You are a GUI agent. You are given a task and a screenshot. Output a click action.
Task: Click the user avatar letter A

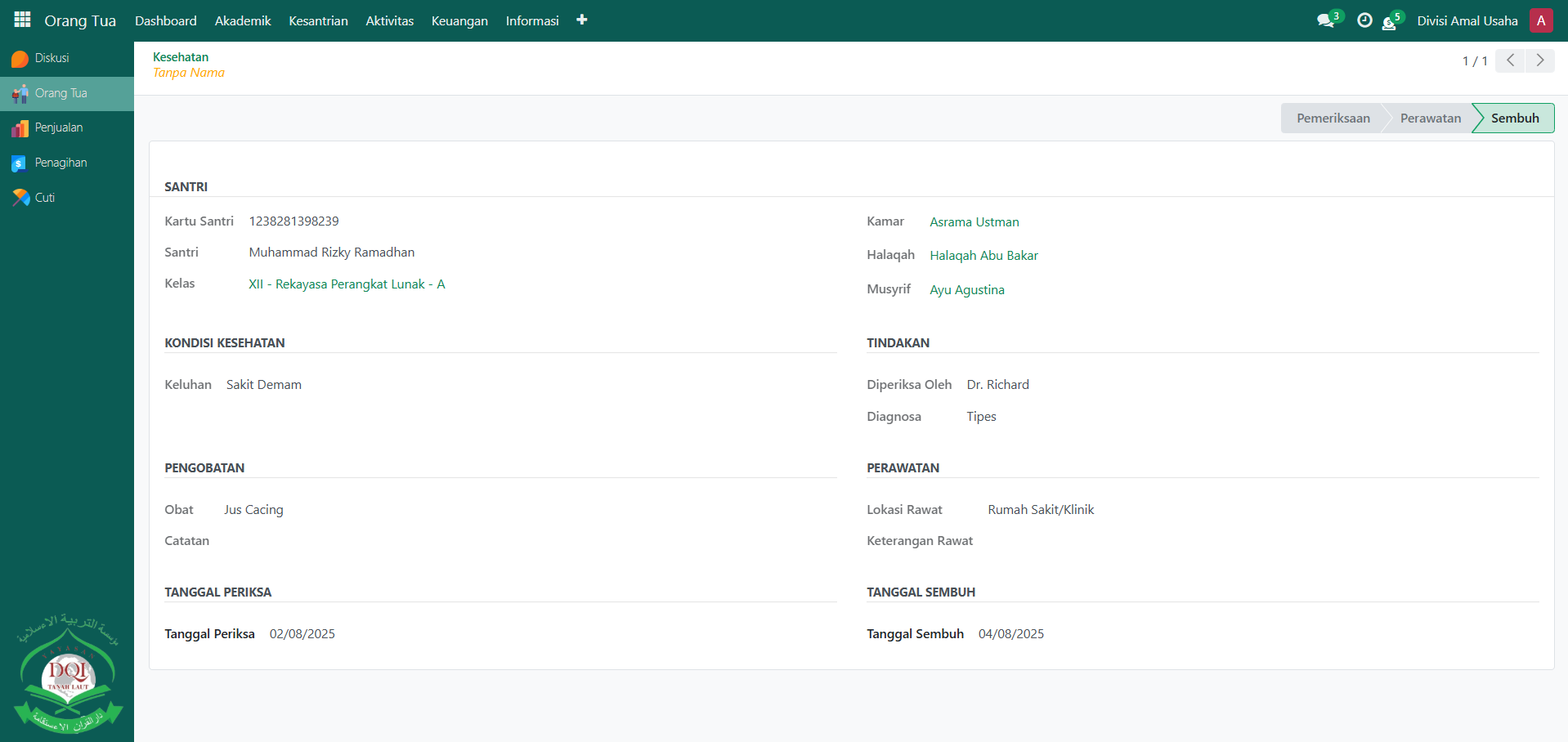[1540, 20]
